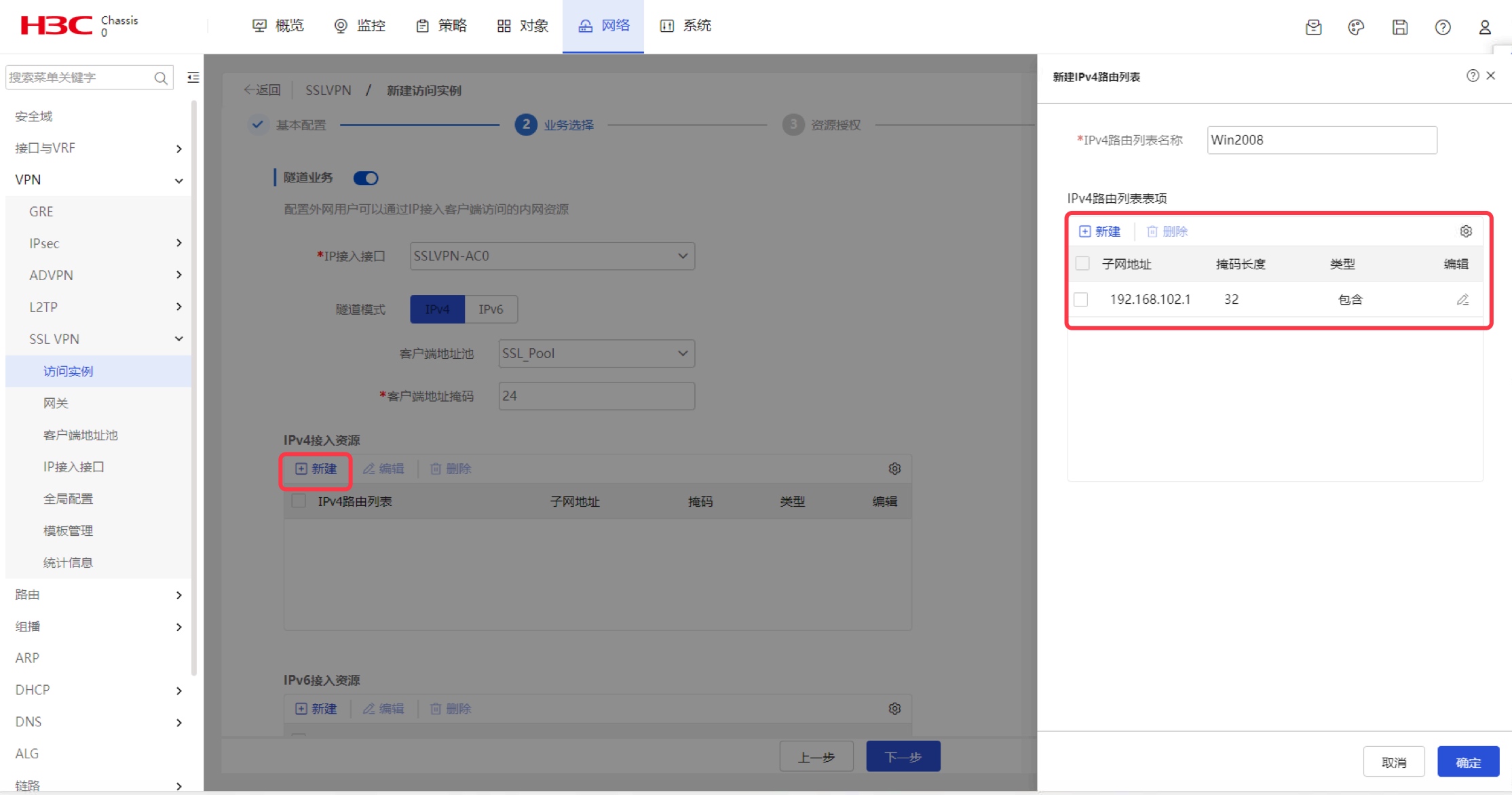1512x795 pixels.
Task: Open 网关 in sidebar
Action: pos(98,404)
